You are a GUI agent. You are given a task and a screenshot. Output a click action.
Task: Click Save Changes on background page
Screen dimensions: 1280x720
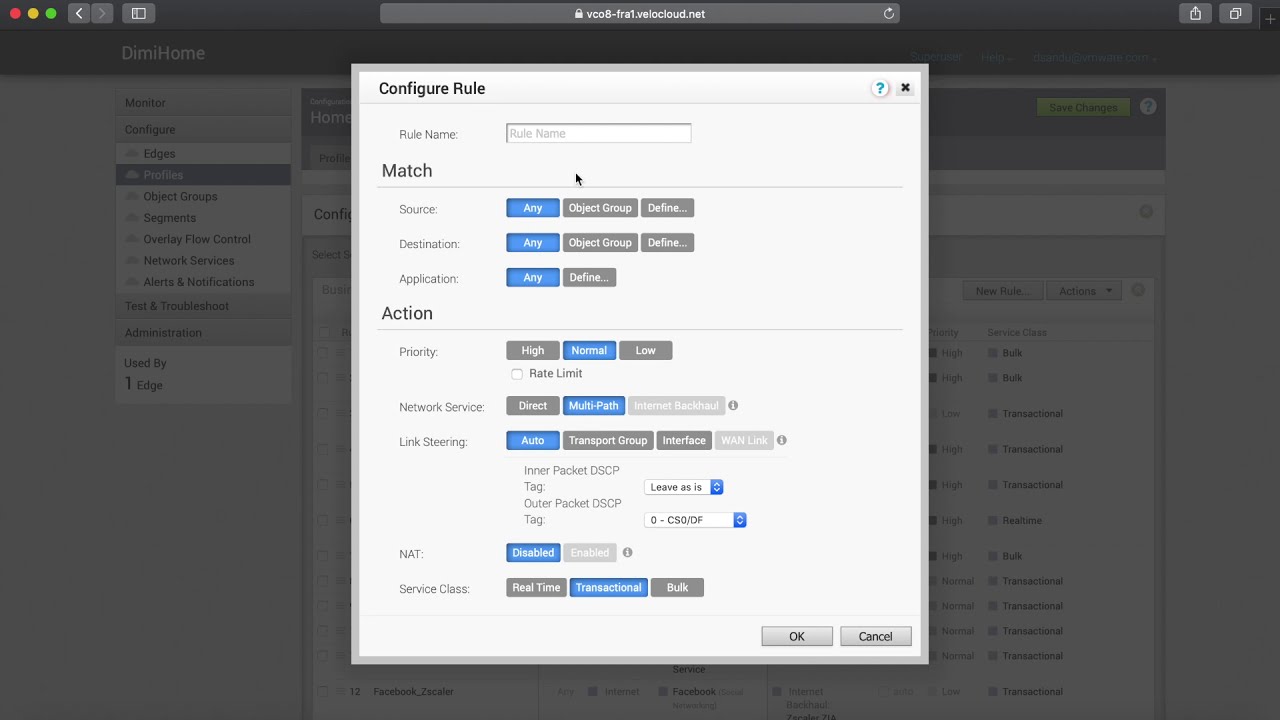[x=1083, y=108]
